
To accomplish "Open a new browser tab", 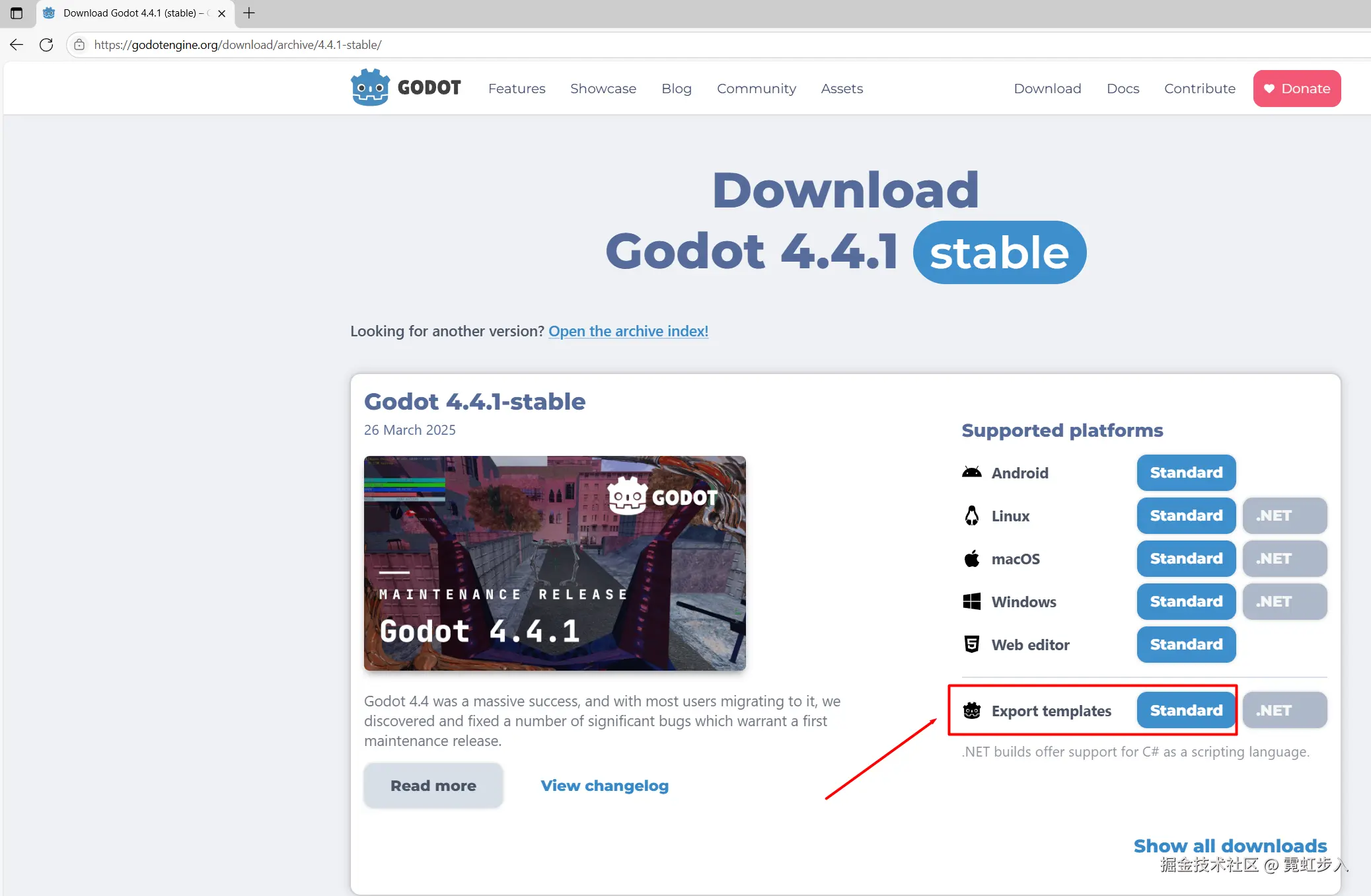I will click(x=249, y=13).
